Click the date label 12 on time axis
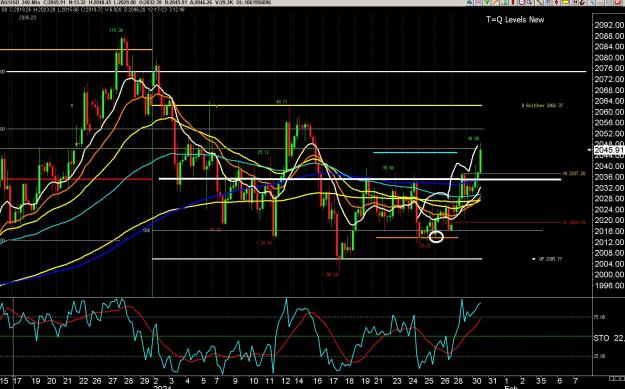Screen dimensions: 625x389 (x=286, y=381)
